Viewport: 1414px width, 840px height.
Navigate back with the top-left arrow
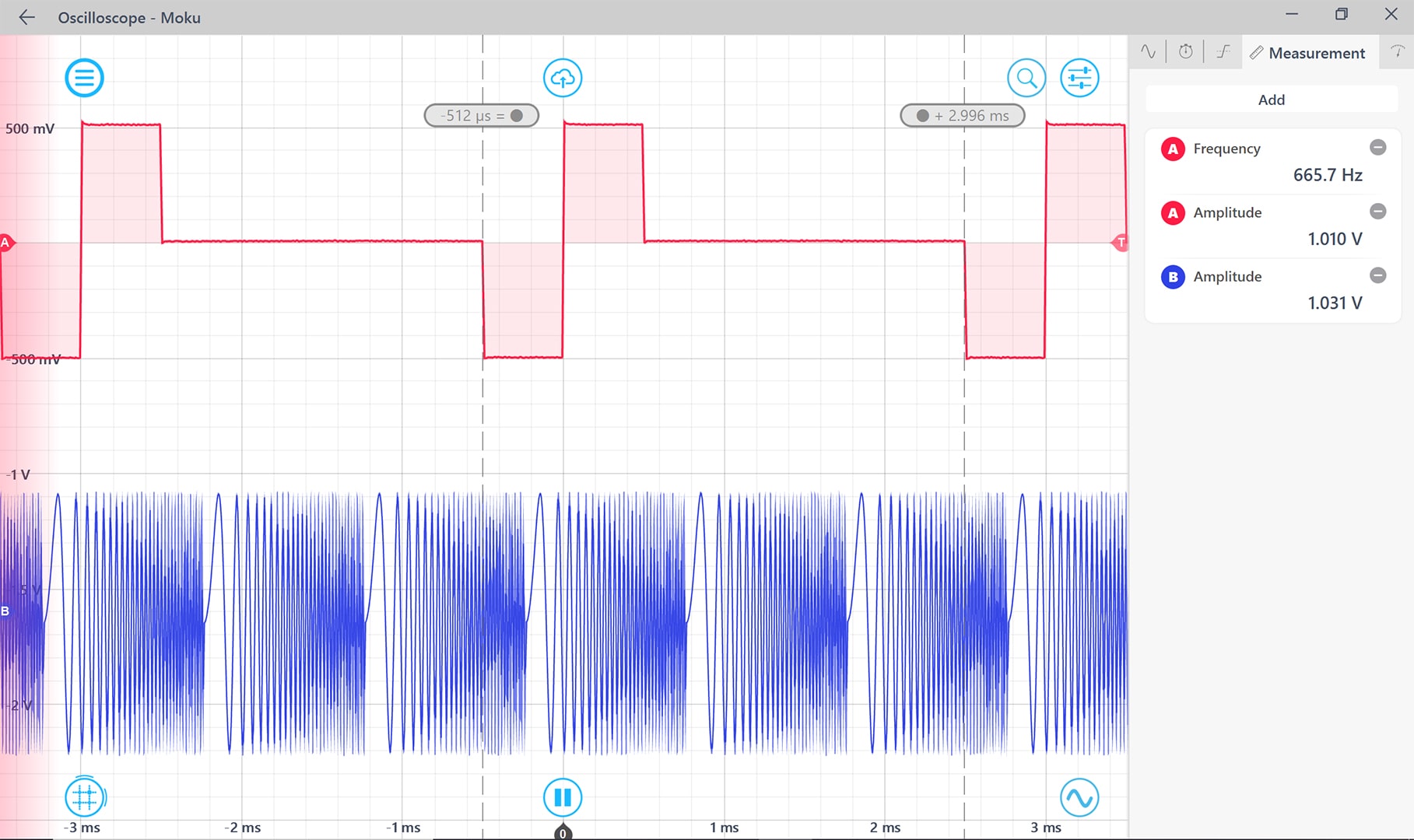tap(26, 17)
